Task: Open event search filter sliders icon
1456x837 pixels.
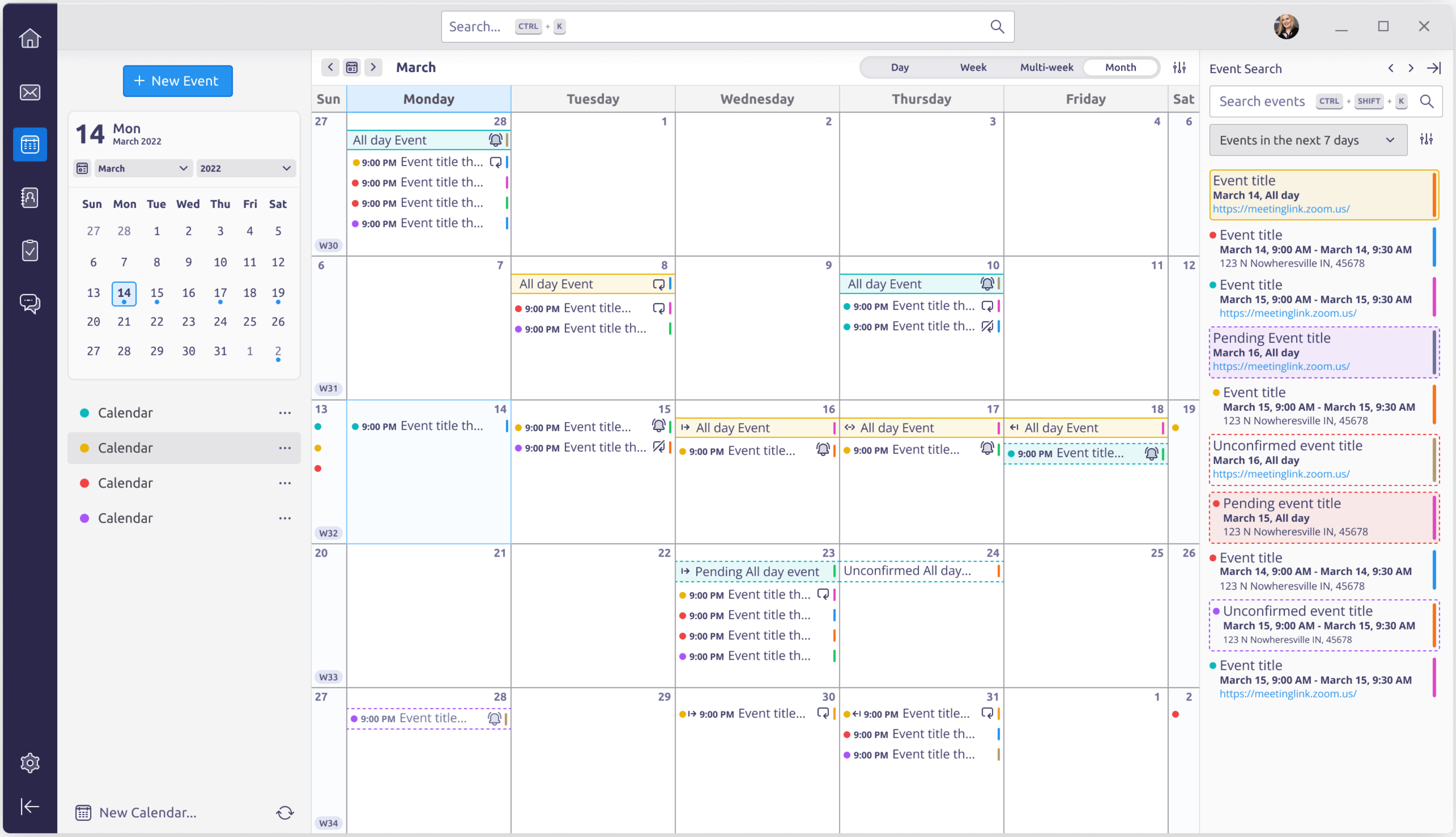Action: point(1426,139)
